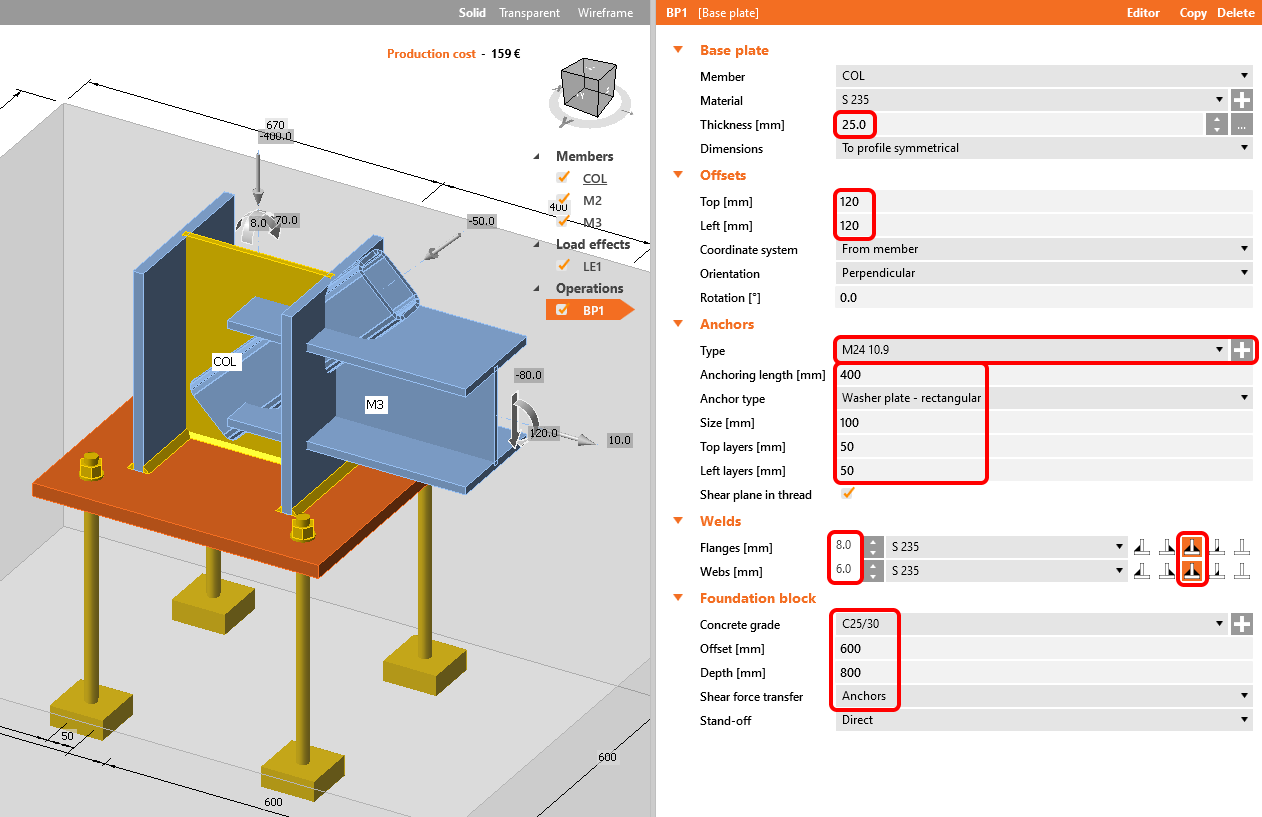
Task: Open the Editor tab
Action: 1142,13
